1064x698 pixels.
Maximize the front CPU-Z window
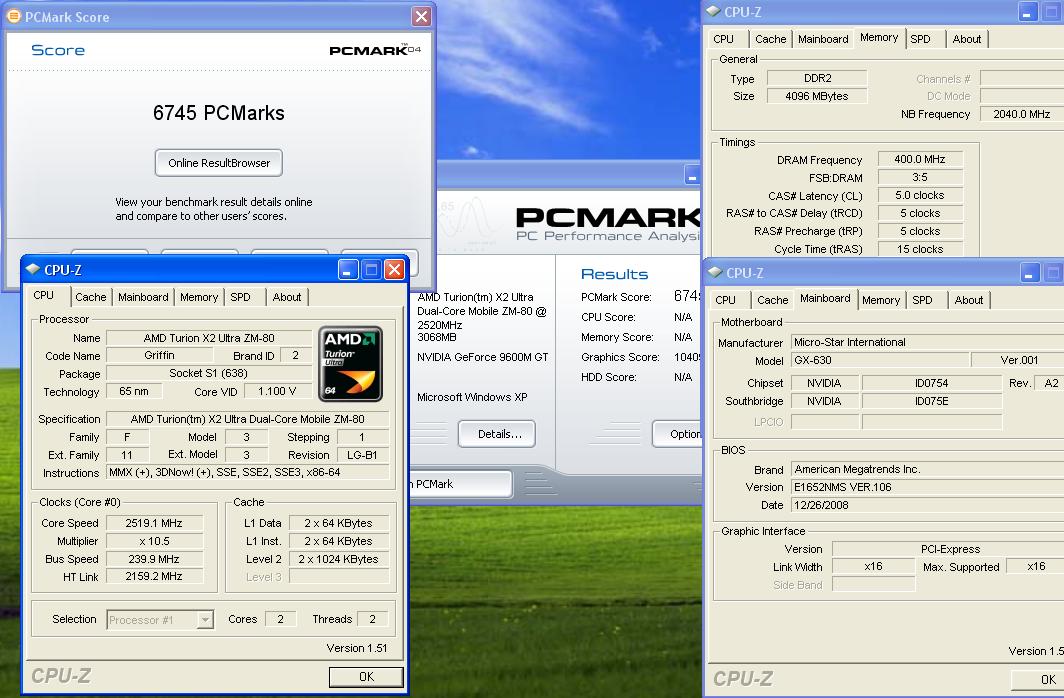coord(371,270)
